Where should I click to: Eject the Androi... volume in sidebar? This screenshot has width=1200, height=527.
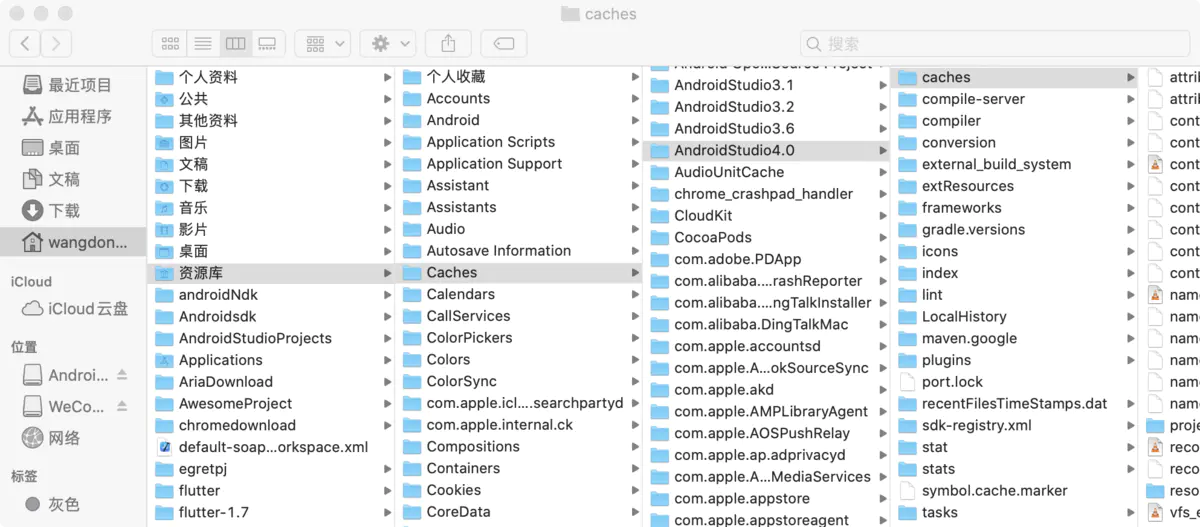pos(122,375)
